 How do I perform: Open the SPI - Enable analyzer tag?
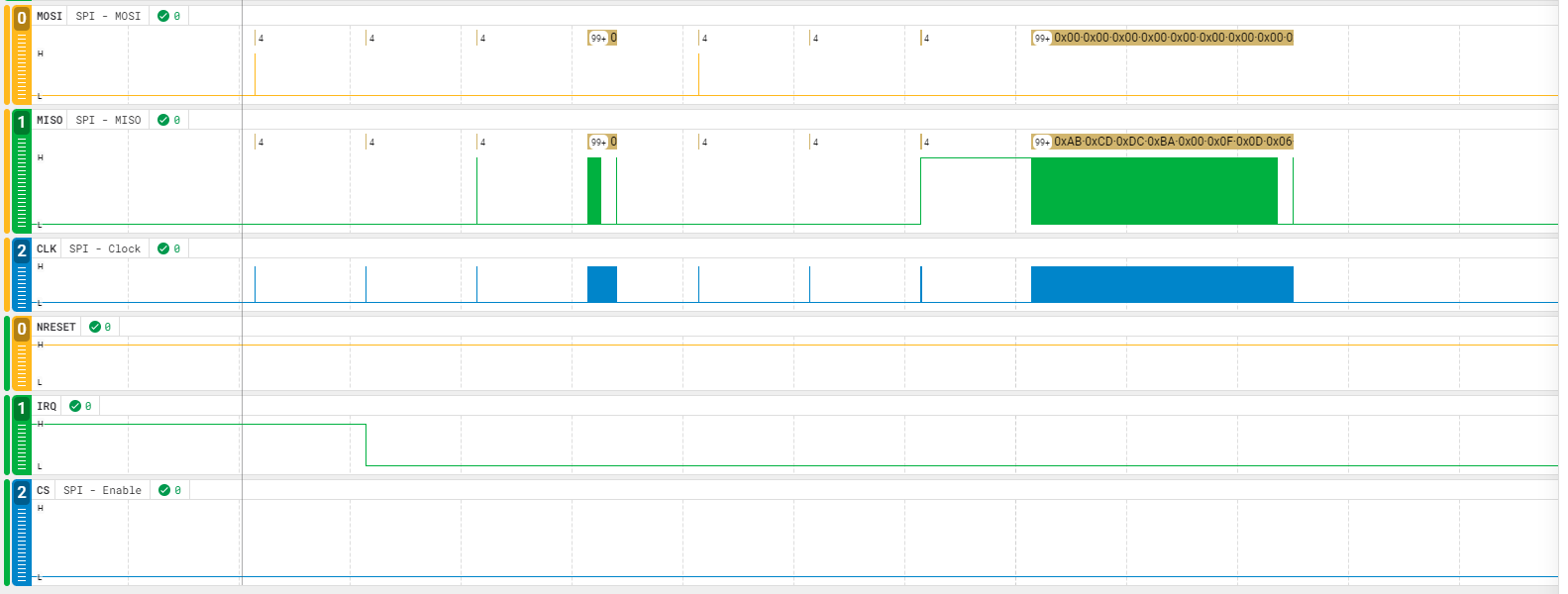[x=102, y=490]
